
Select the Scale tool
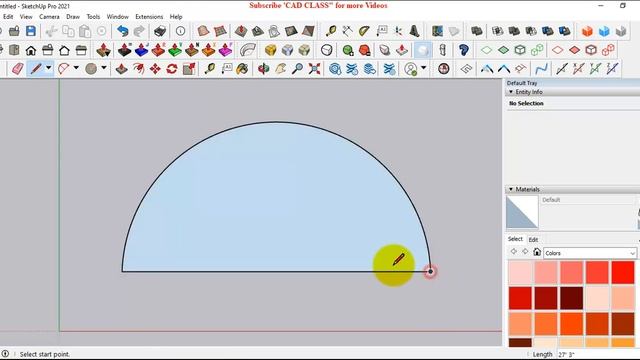(x=189, y=69)
